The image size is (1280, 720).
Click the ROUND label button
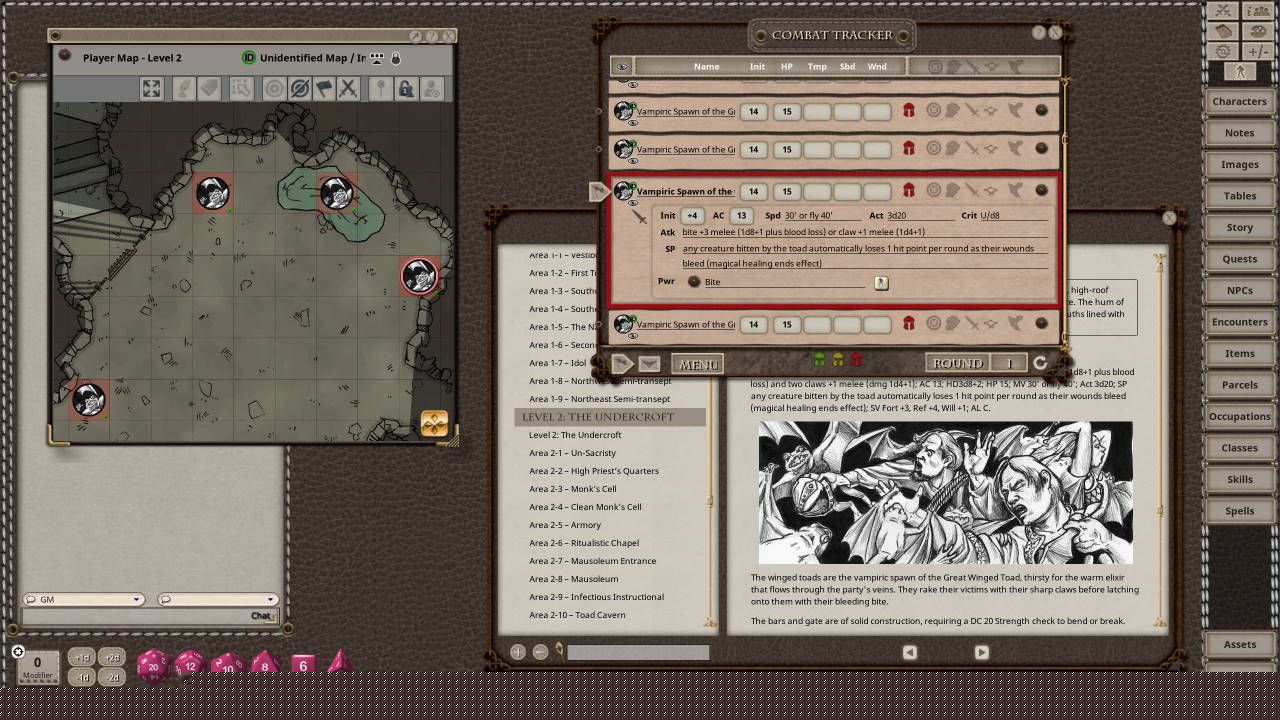click(x=957, y=363)
